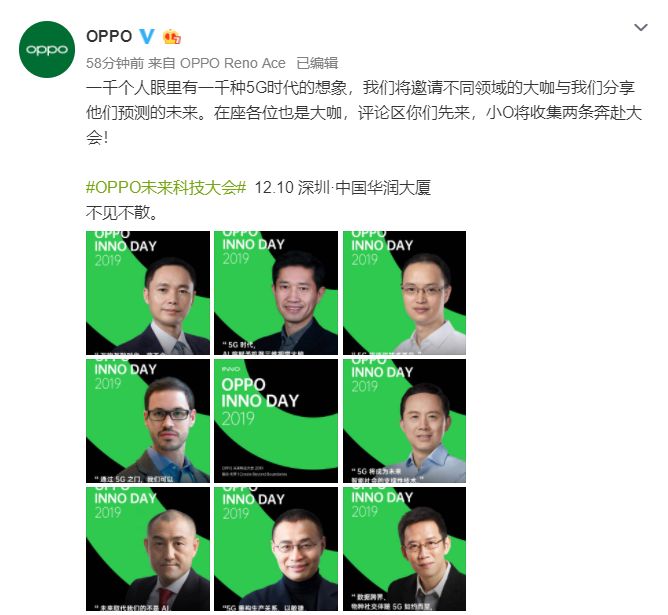Viewport: 668px width, 615px height.
Task: Open the bearded man with black glasses poster
Action: tap(148, 421)
